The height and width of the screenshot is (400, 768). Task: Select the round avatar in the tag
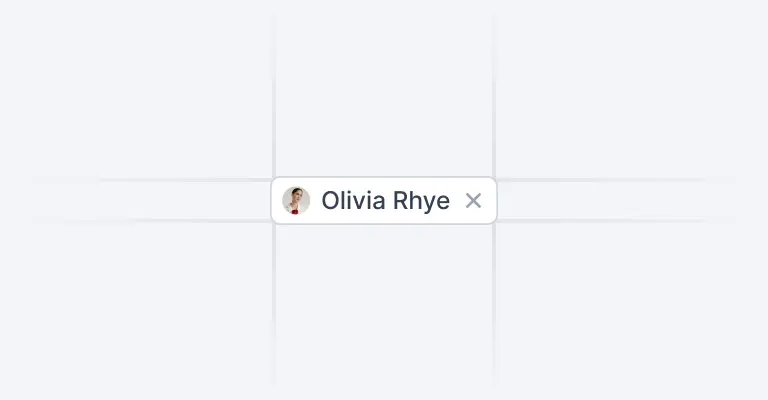pyautogui.click(x=296, y=200)
